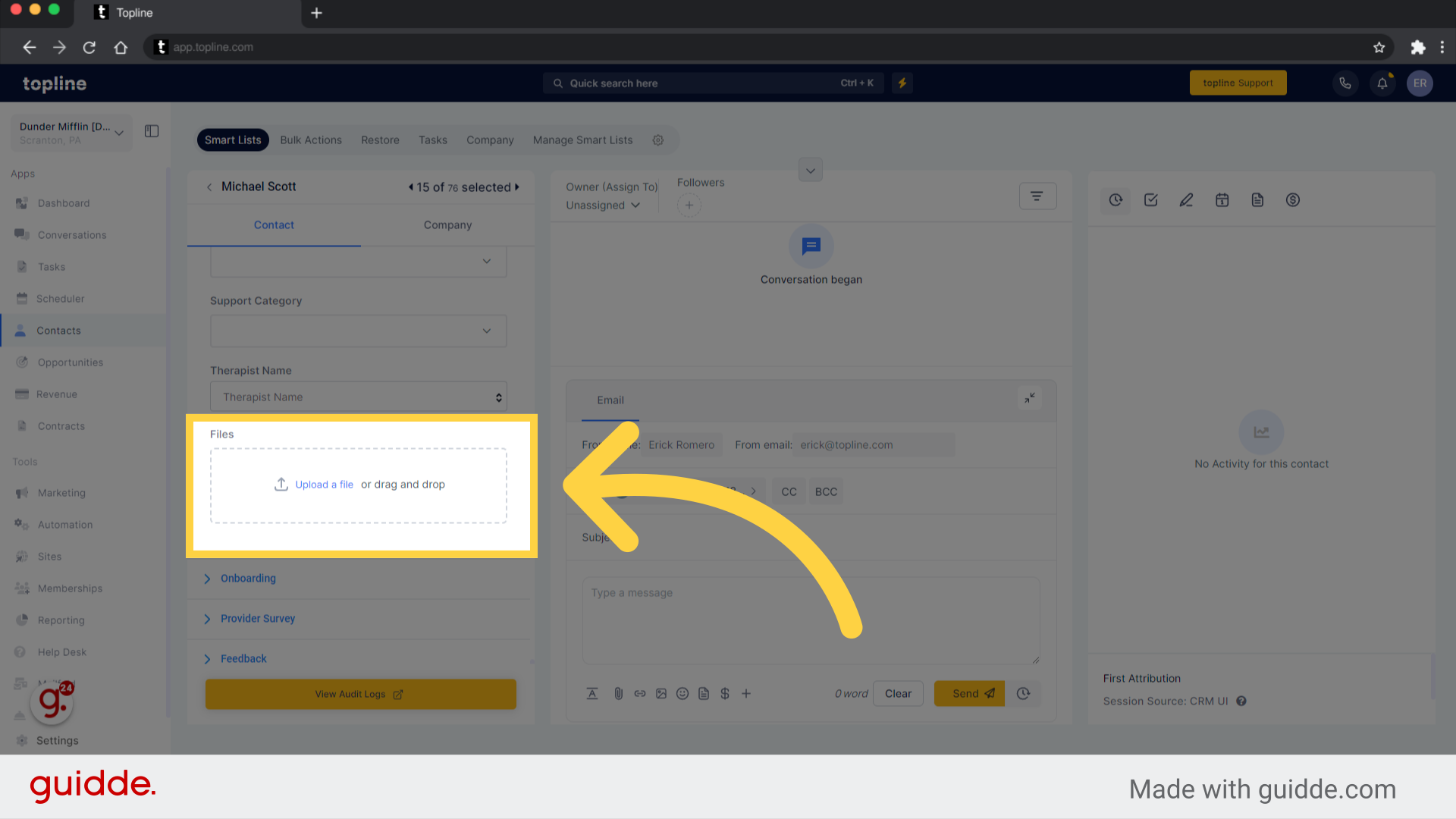Switch to the Company tab
This screenshot has width=1456, height=819.
447,225
